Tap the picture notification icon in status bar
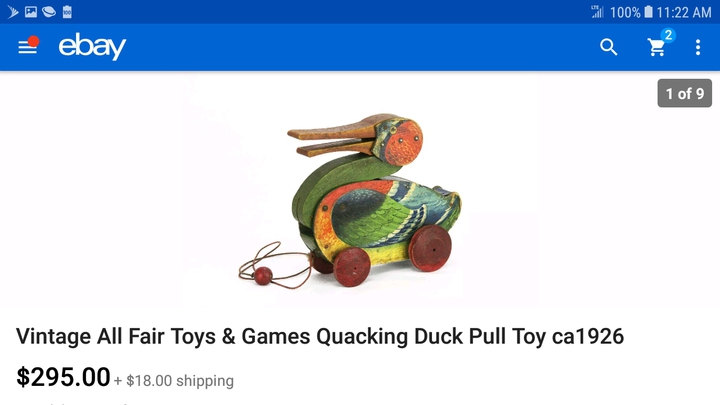This screenshot has width=720, height=405. pos(31,12)
